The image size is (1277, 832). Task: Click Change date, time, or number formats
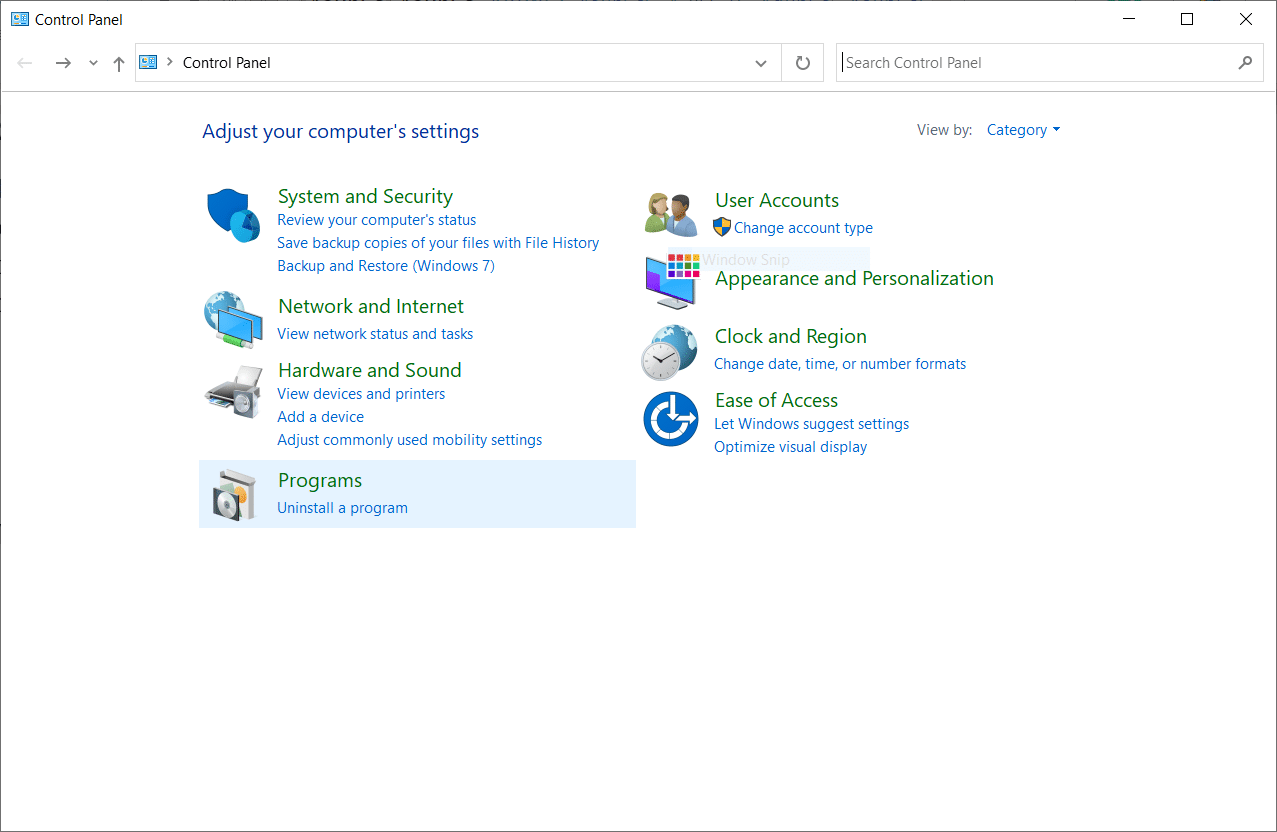tap(840, 364)
